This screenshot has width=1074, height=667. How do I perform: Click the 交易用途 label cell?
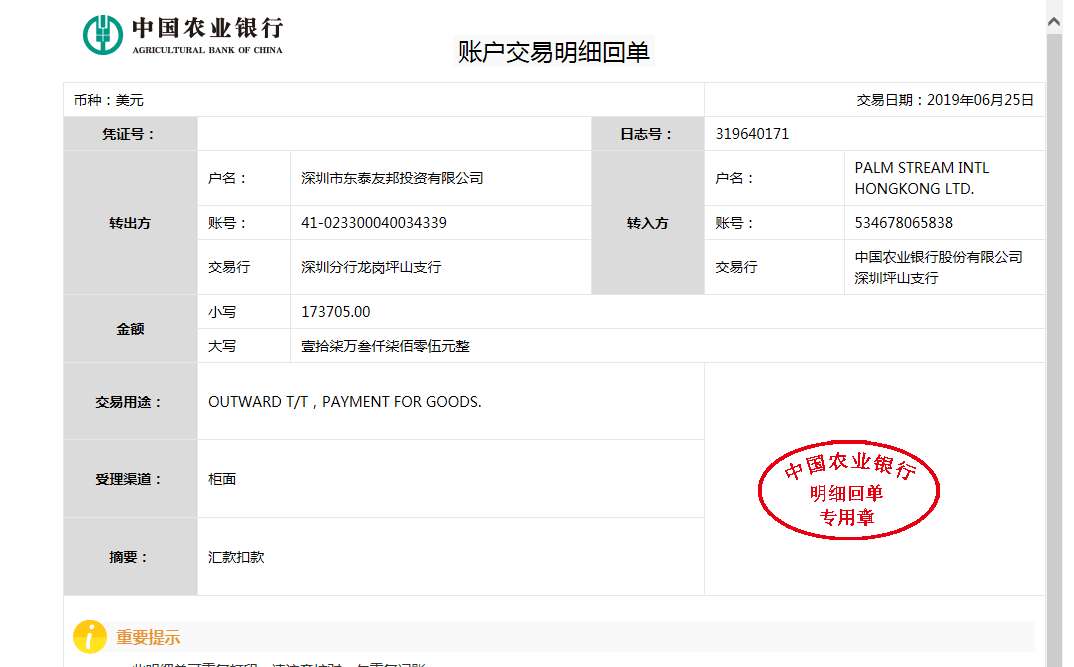click(130, 402)
